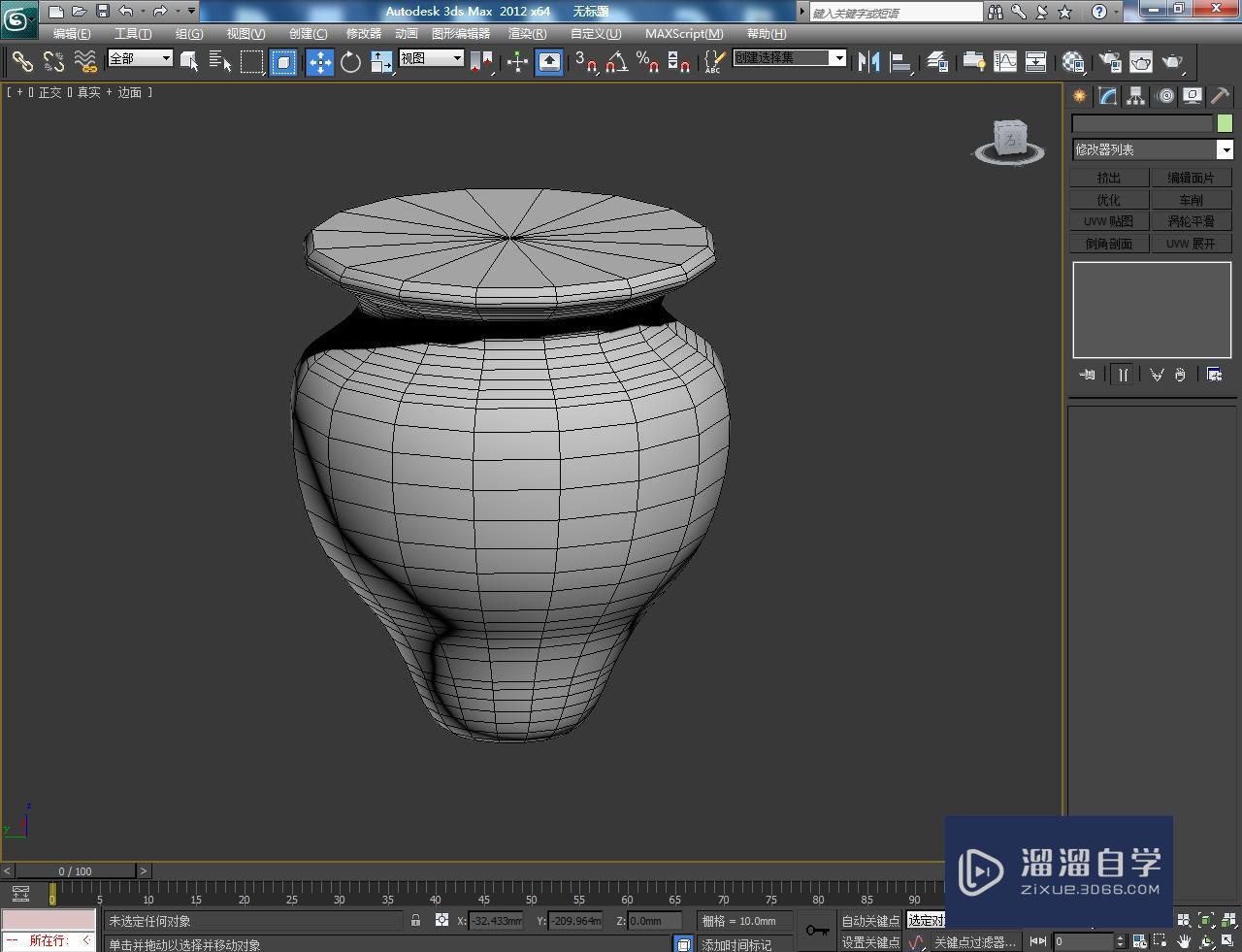Switch to Create command panel tab
Image resolution: width=1242 pixels, height=952 pixels.
click(1079, 96)
